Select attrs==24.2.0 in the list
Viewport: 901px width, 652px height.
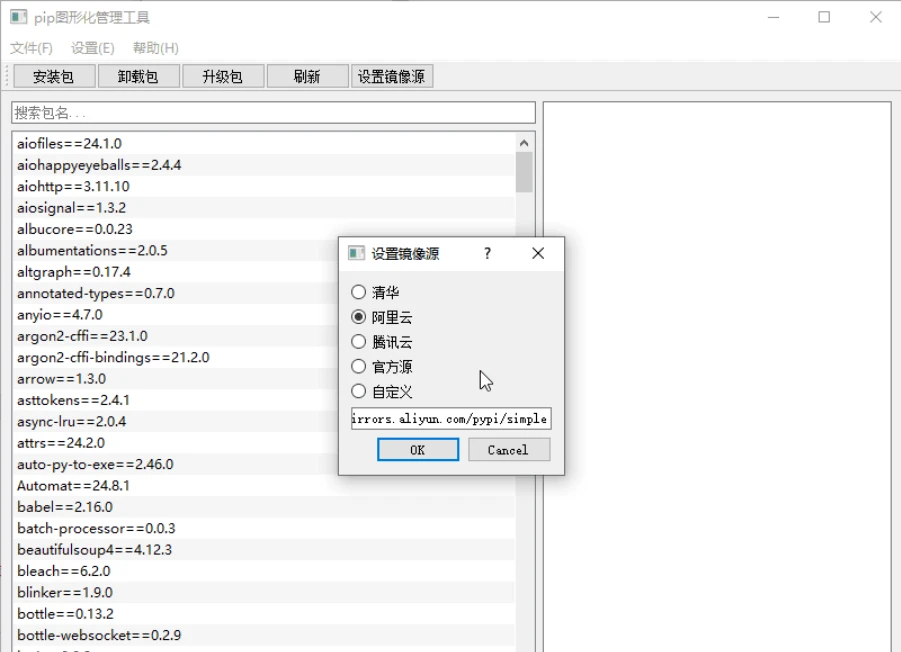tap(175, 443)
